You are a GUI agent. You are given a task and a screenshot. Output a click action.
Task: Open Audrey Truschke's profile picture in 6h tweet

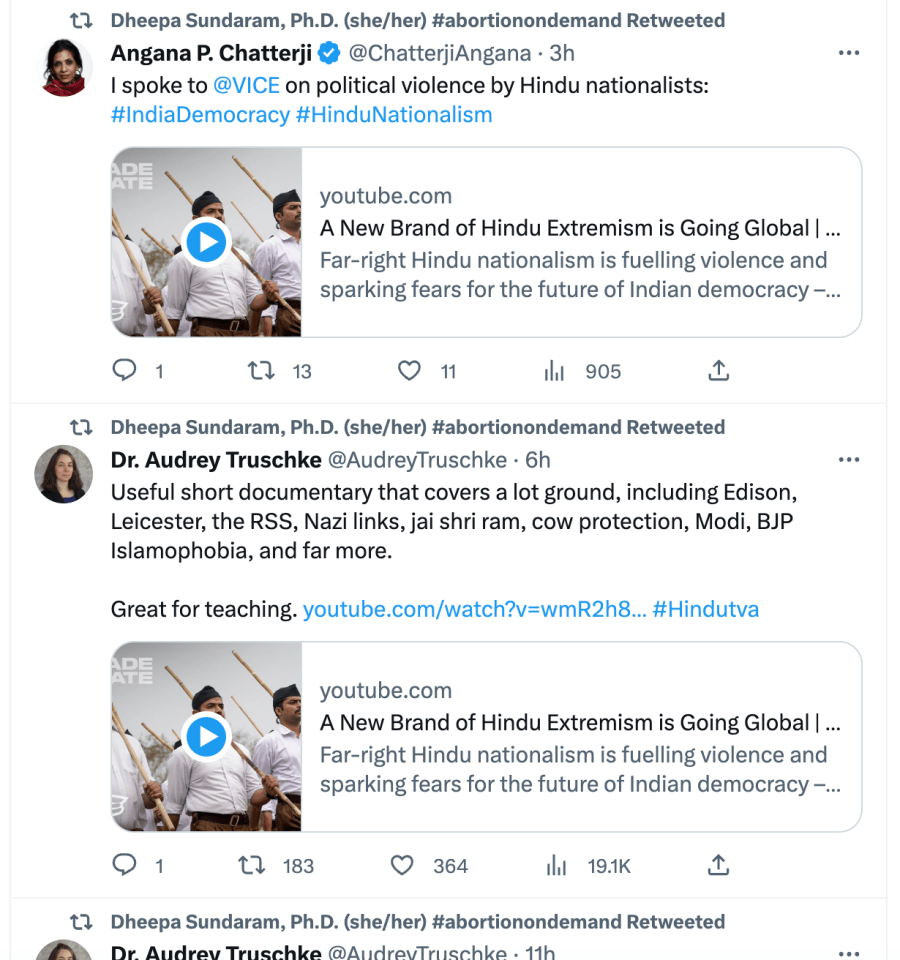coord(63,474)
